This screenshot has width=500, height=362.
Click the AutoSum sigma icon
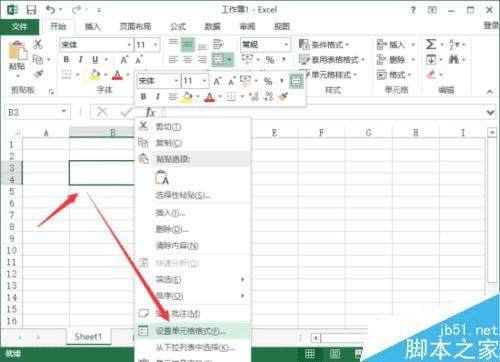(430, 44)
